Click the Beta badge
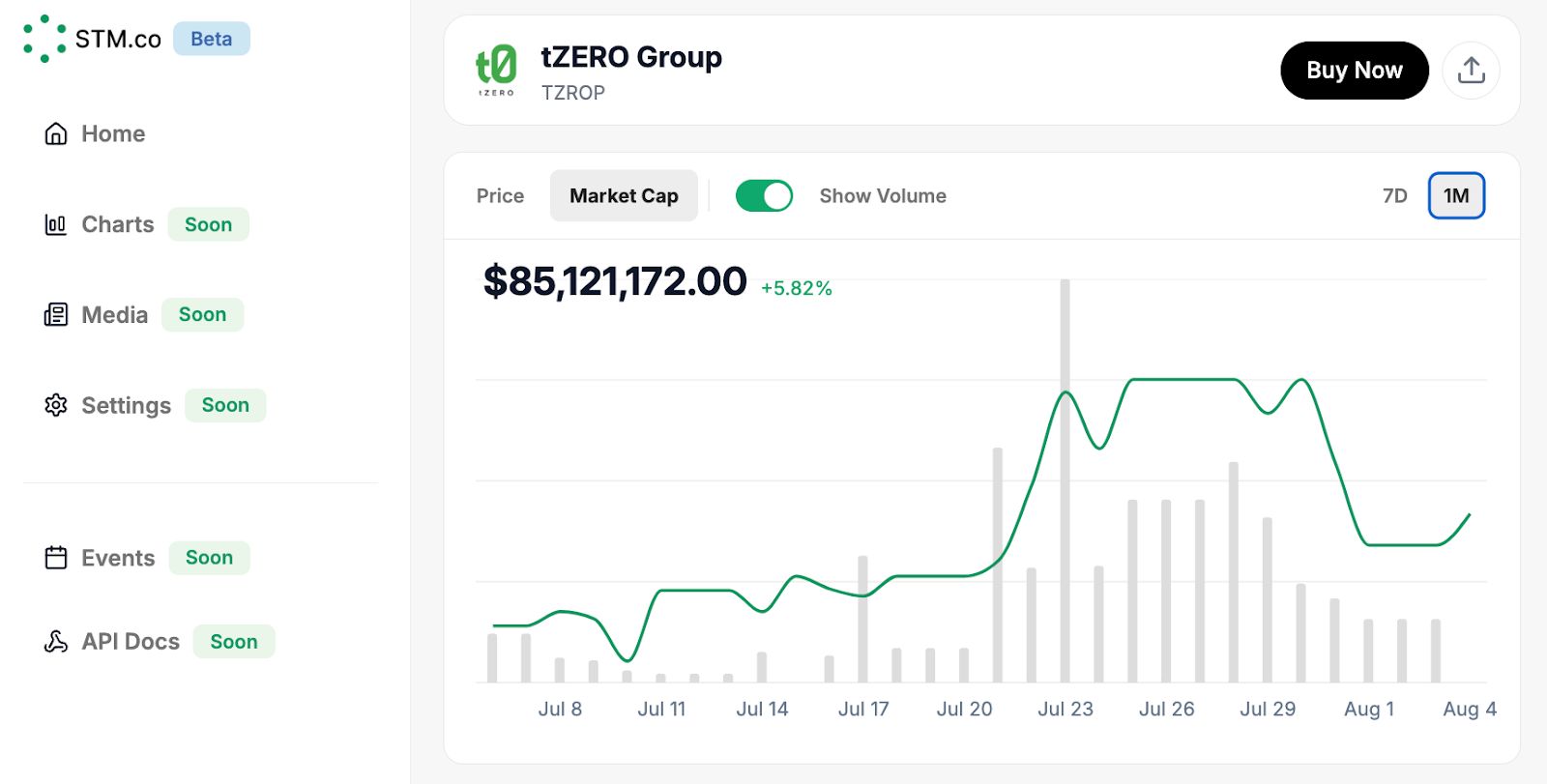Image resolution: width=1547 pixels, height=784 pixels. coord(212,39)
